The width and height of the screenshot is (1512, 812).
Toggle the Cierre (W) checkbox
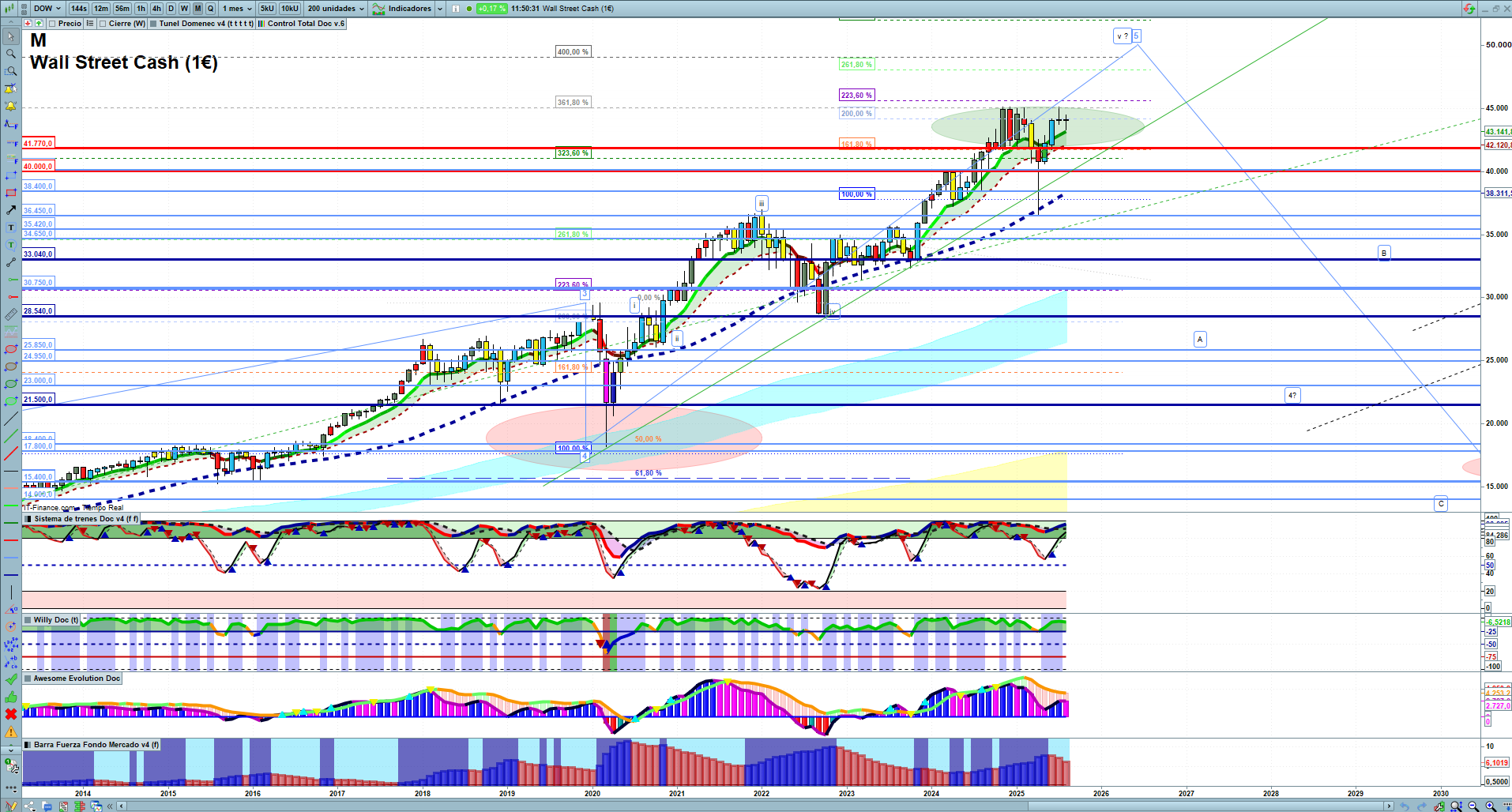point(103,24)
